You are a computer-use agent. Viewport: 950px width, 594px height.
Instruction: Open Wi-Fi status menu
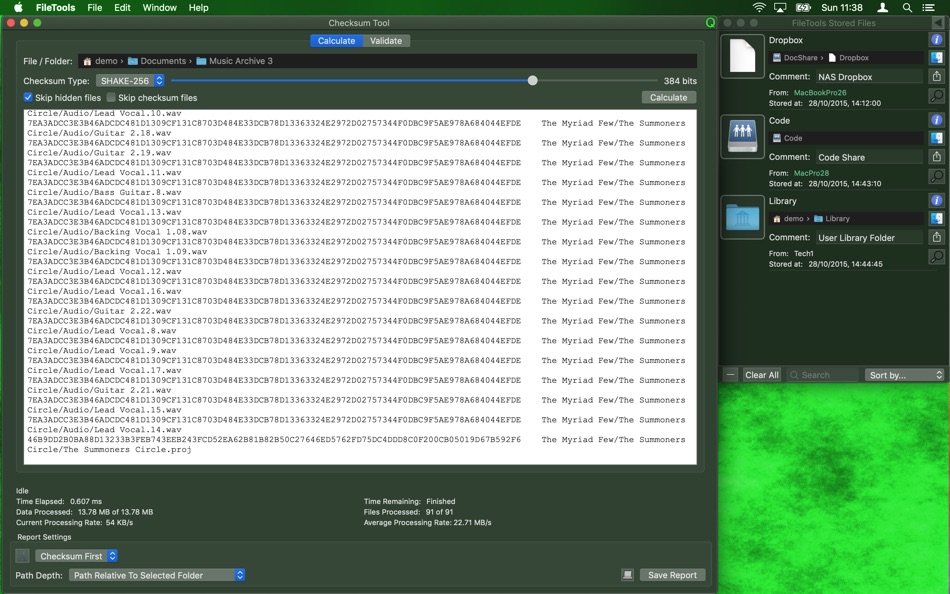click(x=759, y=7)
